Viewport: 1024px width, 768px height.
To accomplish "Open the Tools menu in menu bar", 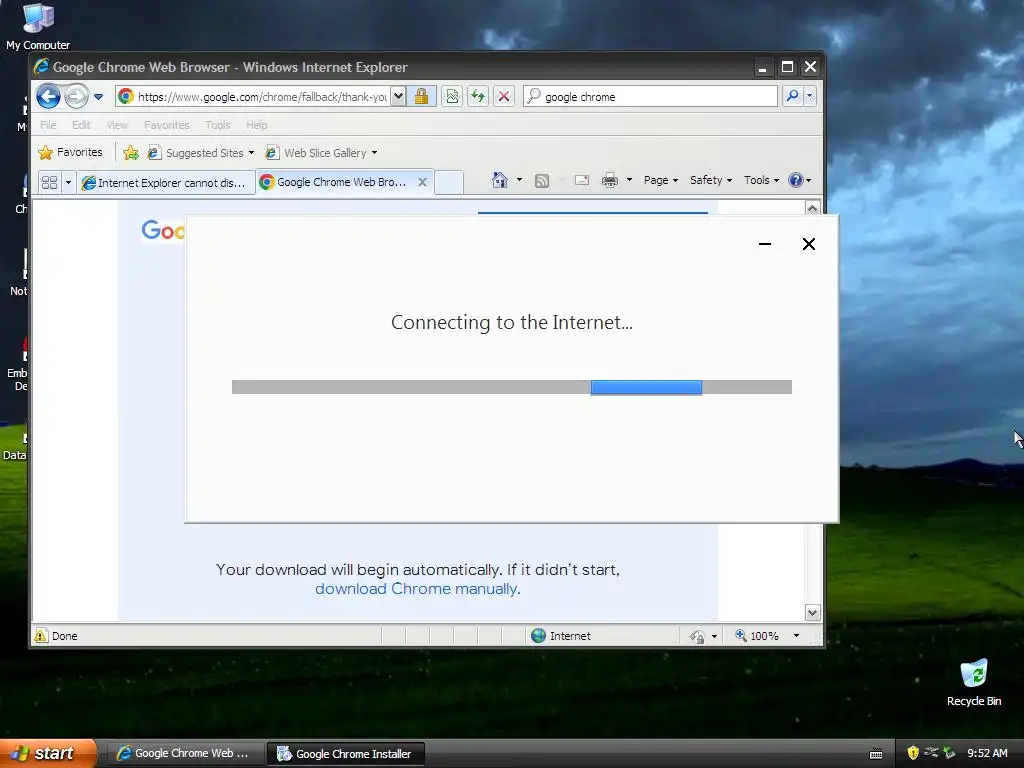I will (217, 125).
